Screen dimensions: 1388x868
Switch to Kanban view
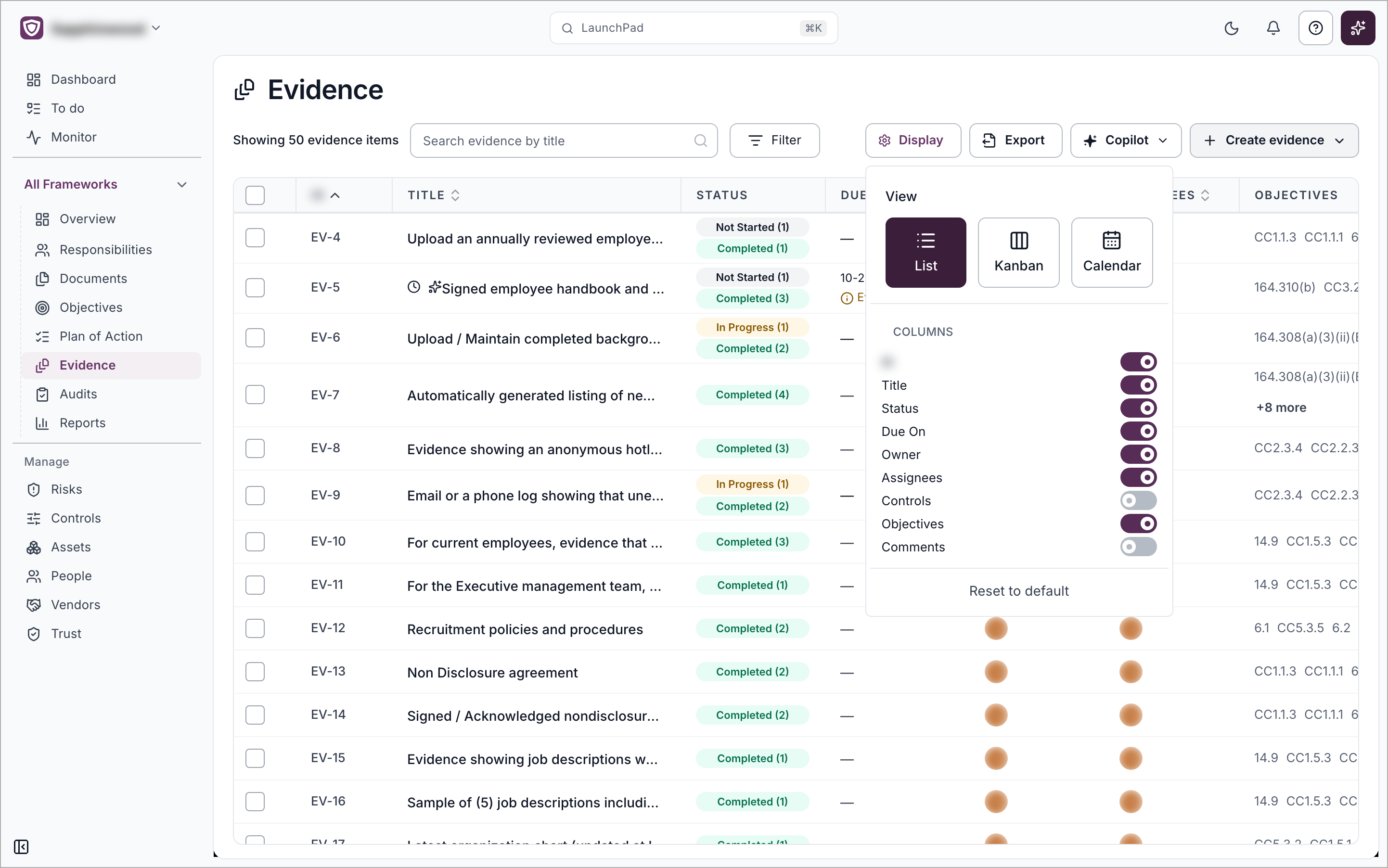1018,252
